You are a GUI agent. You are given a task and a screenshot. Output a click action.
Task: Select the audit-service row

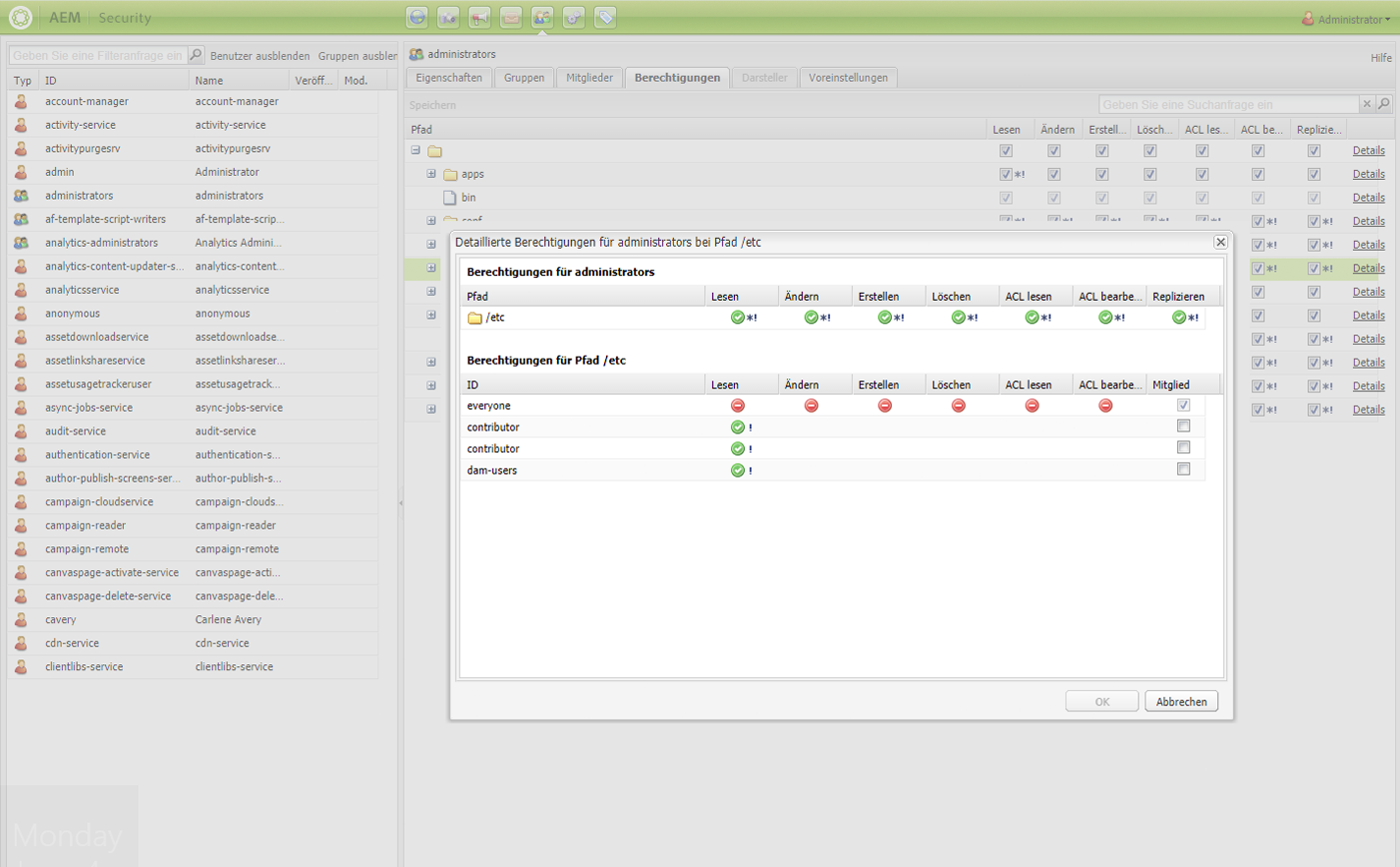[x=193, y=432]
